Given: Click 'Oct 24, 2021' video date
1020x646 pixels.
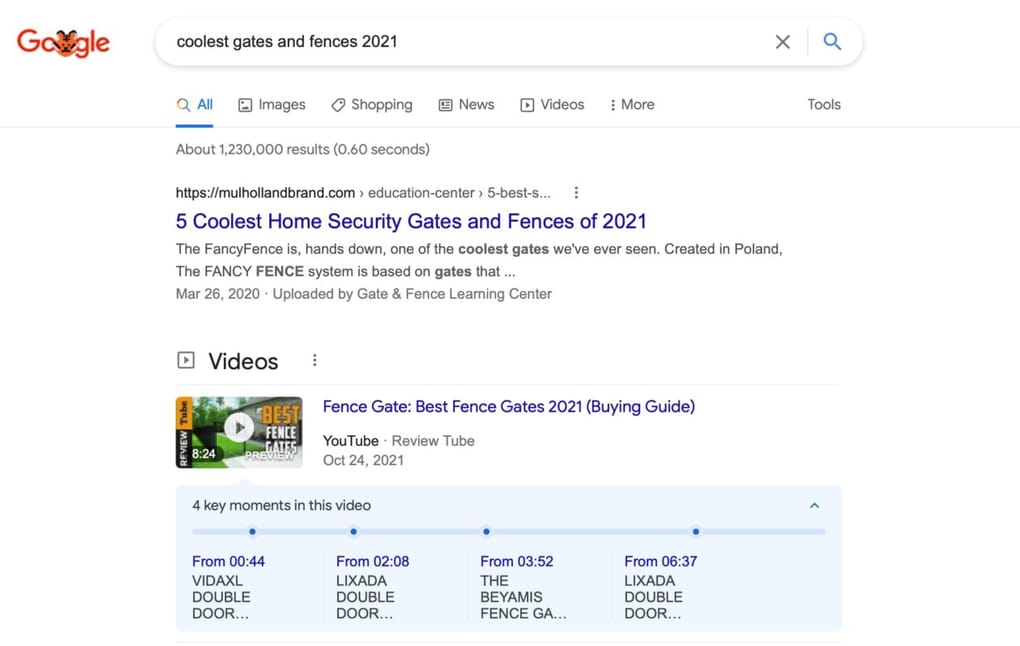Looking at the screenshot, I should [x=363, y=461].
